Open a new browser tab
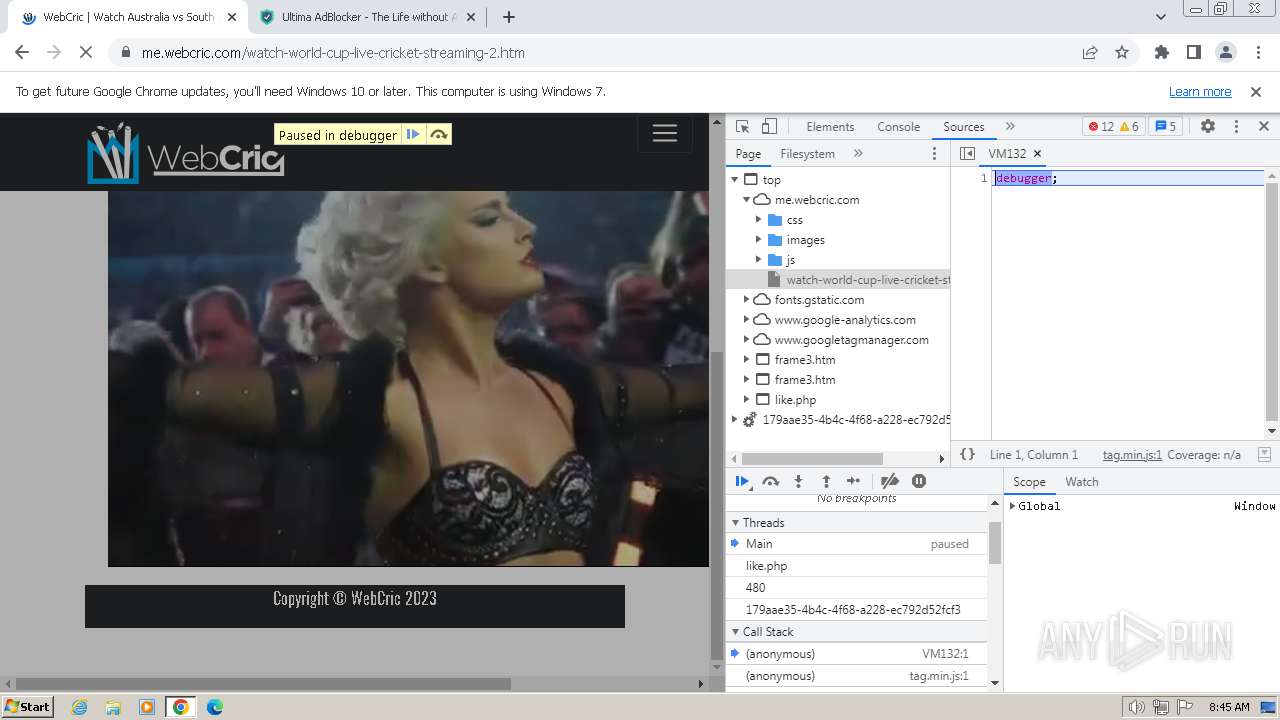This screenshot has width=1280, height=720. tap(509, 17)
